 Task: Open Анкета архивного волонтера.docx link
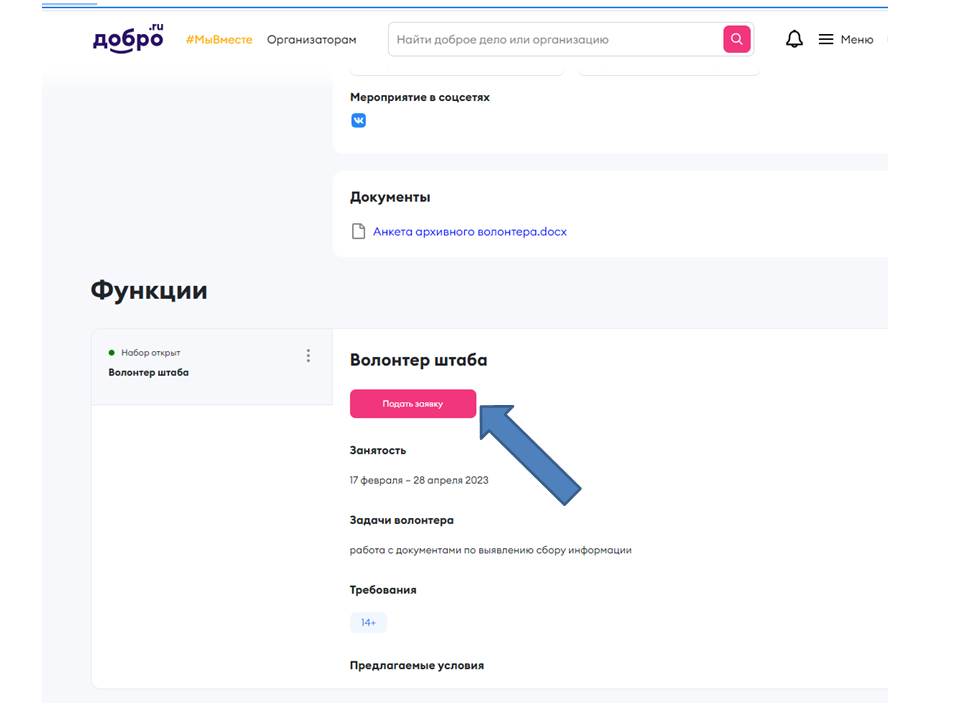click(470, 231)
